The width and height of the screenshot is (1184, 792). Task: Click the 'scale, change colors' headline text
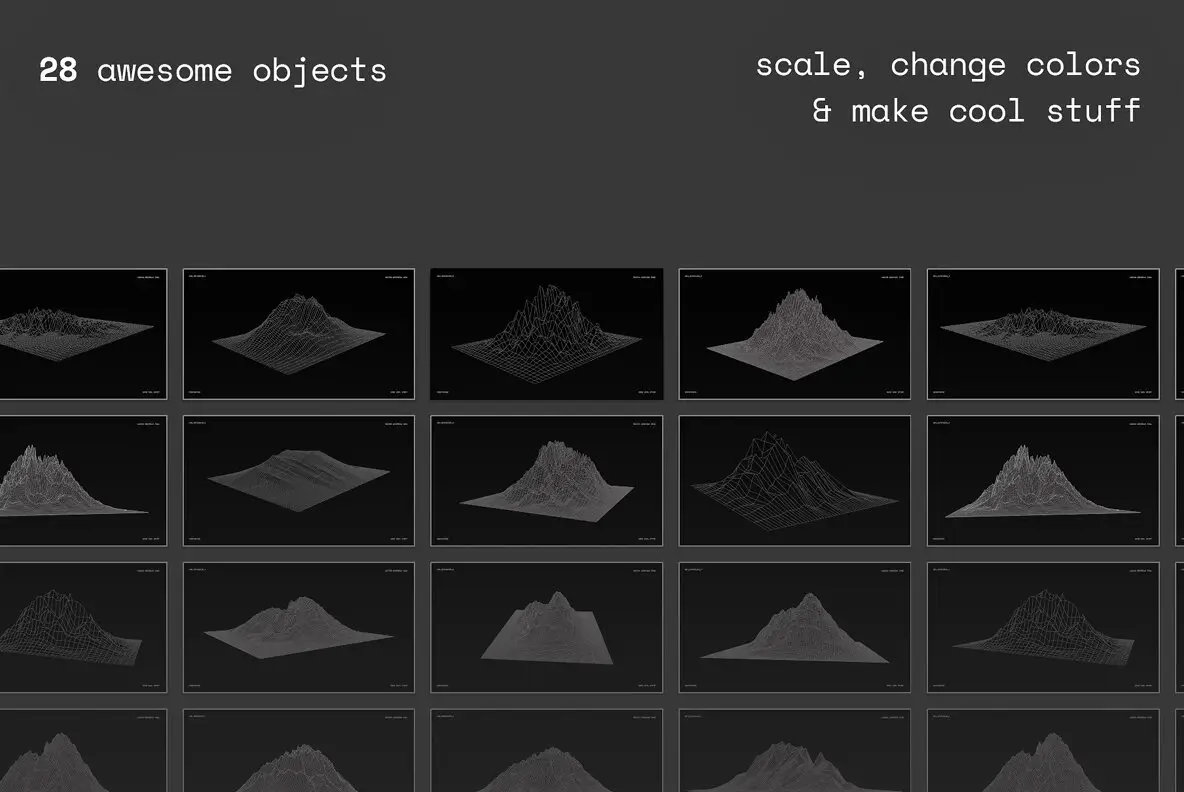pyautogui.click(x=948, y=65)
